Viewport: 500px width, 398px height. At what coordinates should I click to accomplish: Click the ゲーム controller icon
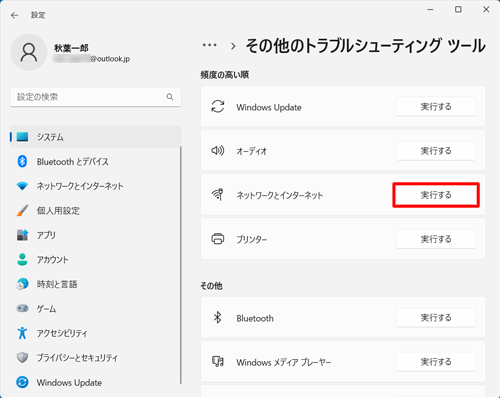(x=22, y=308)
